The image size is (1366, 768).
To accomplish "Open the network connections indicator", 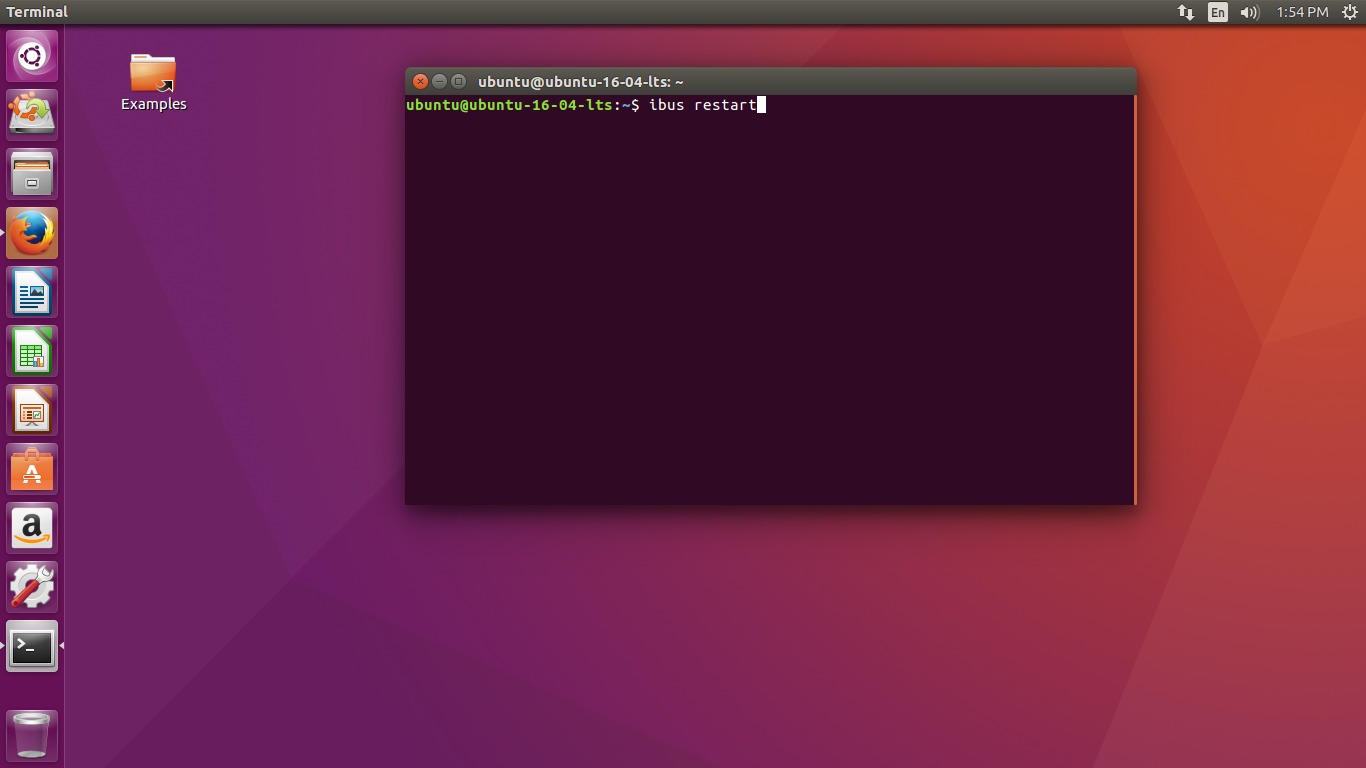I will (x=1186, y=12).
